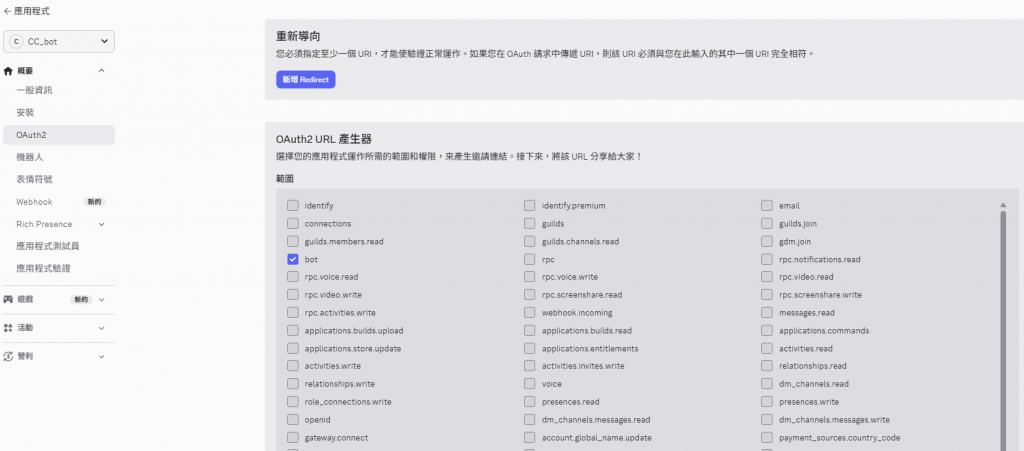1024x451 pixels.
Task: Click the 新增 Redirect button
Action: (x=306, y=80)
